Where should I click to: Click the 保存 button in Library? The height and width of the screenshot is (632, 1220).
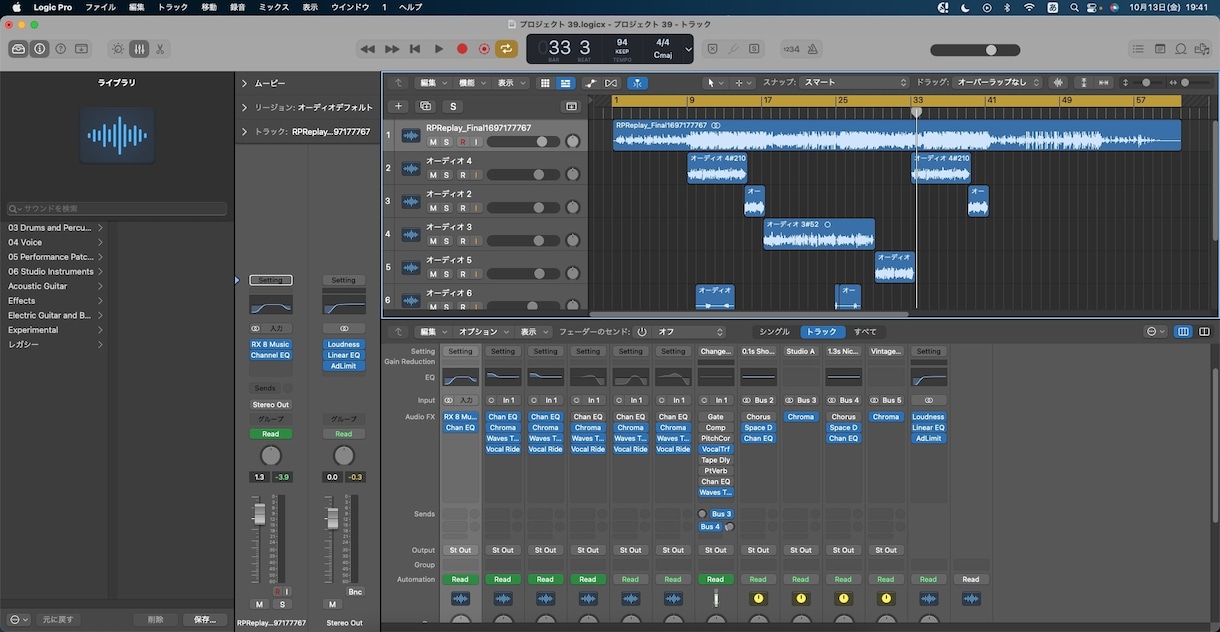205,620
